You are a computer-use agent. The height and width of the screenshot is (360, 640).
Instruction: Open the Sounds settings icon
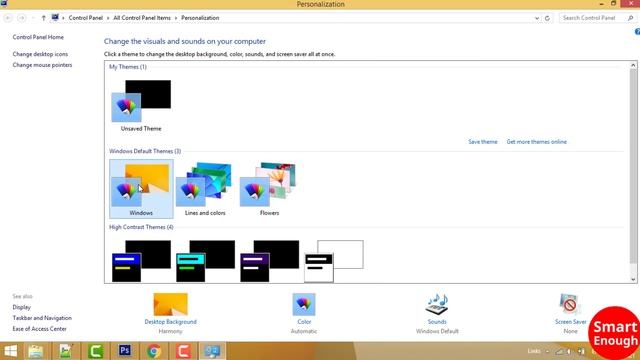(437, 304)
